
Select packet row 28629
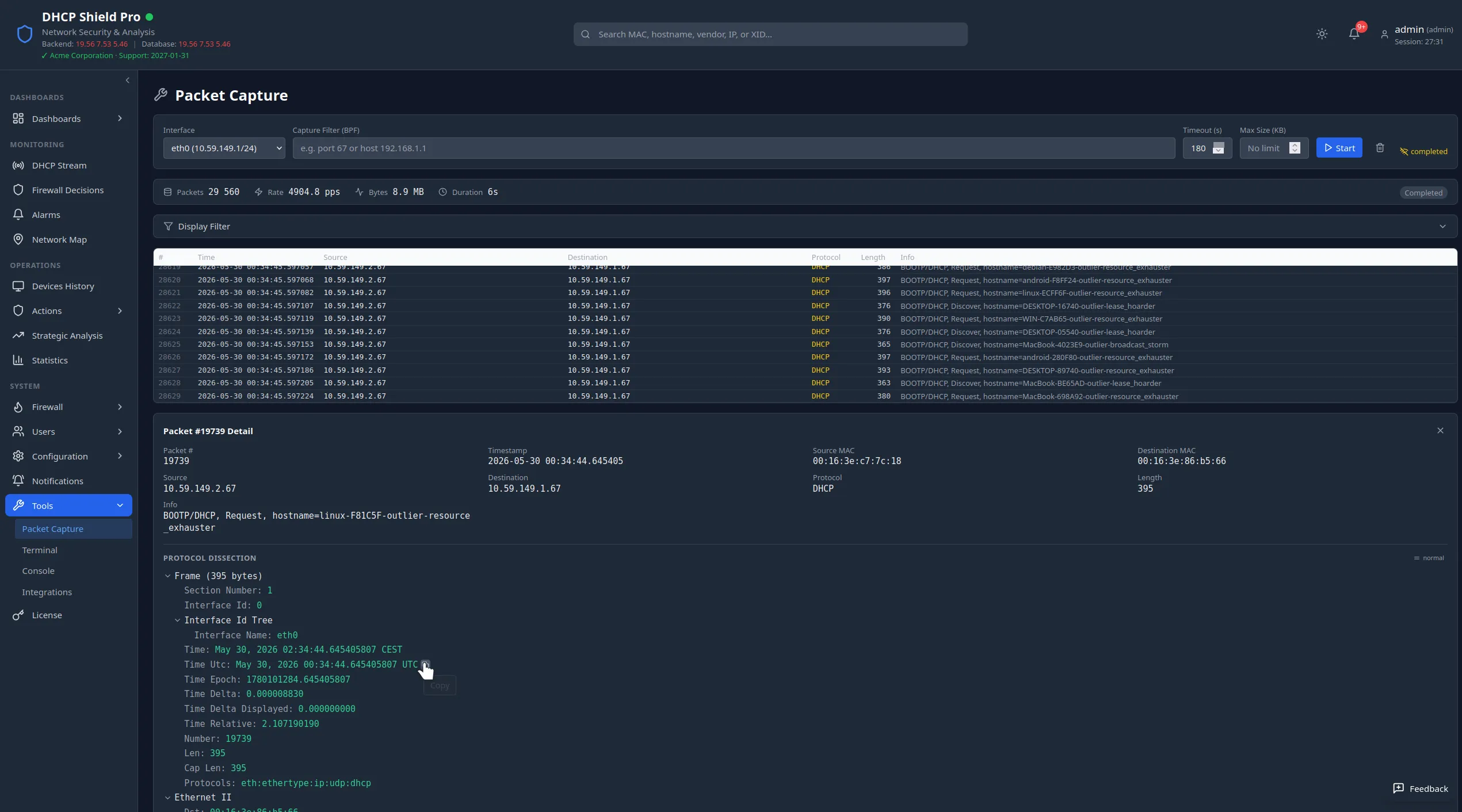[805, 396]
